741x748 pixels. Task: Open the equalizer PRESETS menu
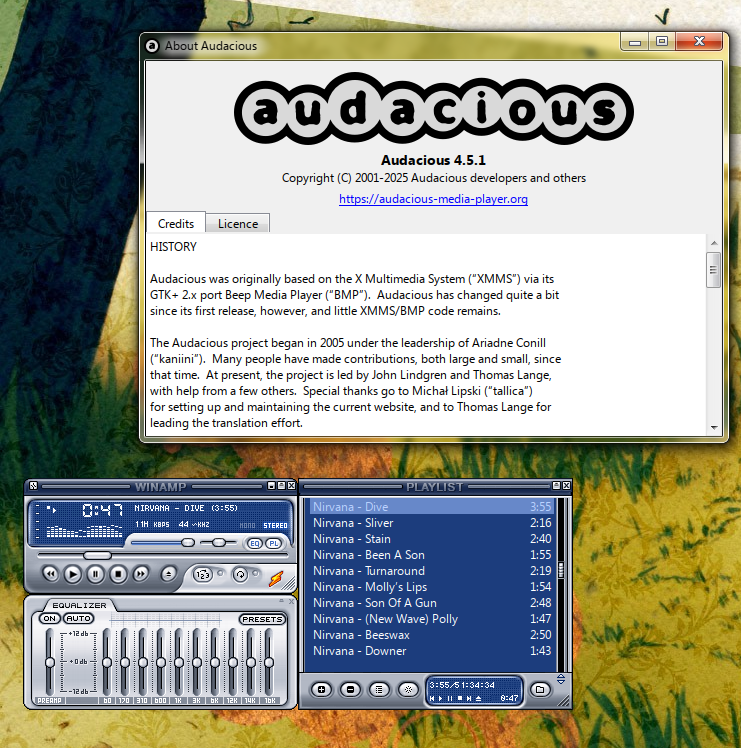262,619
